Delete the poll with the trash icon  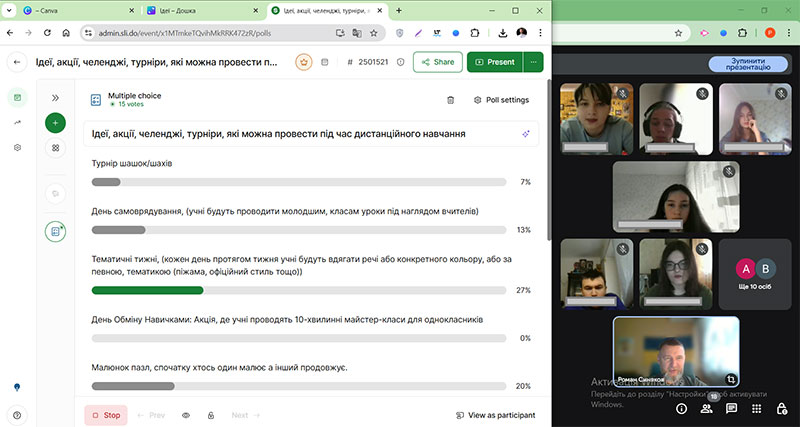click(450, 100)
